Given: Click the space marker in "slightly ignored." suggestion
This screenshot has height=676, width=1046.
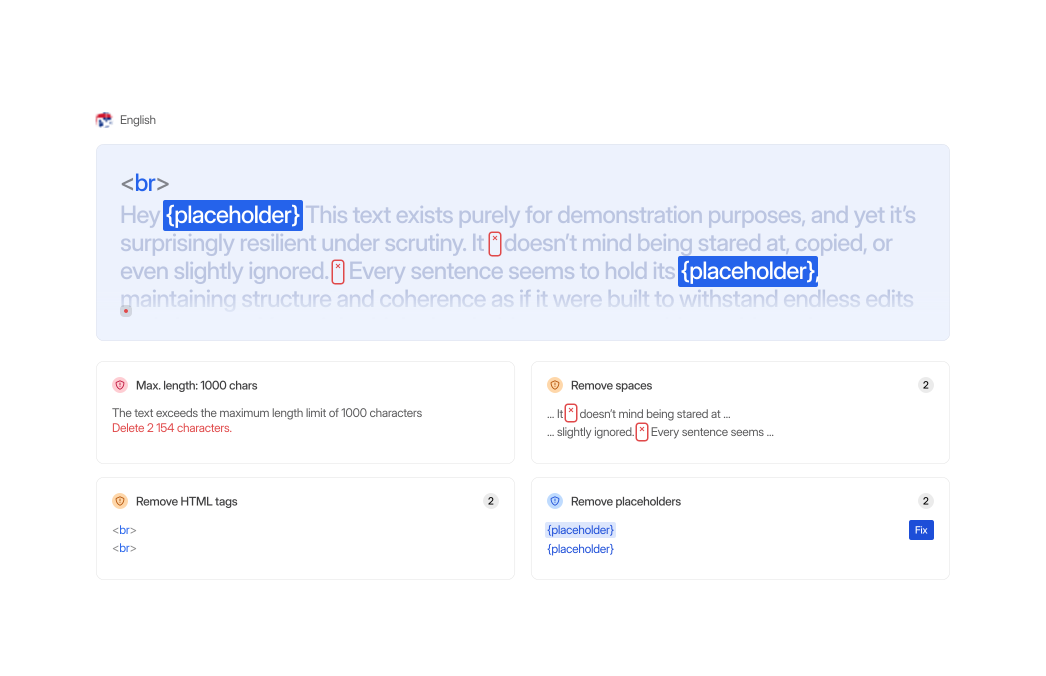Looking at the screenshot, I should pos(641,432).
